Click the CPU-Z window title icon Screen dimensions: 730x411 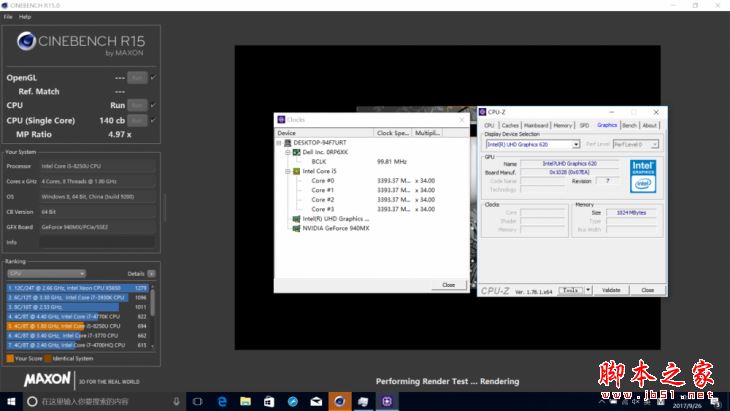tap(483, 112)
